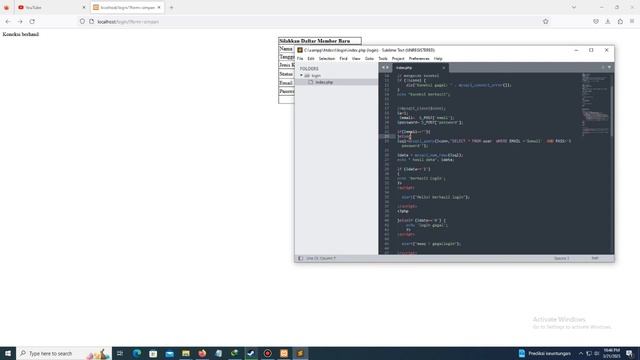Collapse the login folder in sidebar
640x360 pixels.
pyautogui.click(x=302, y=76)
